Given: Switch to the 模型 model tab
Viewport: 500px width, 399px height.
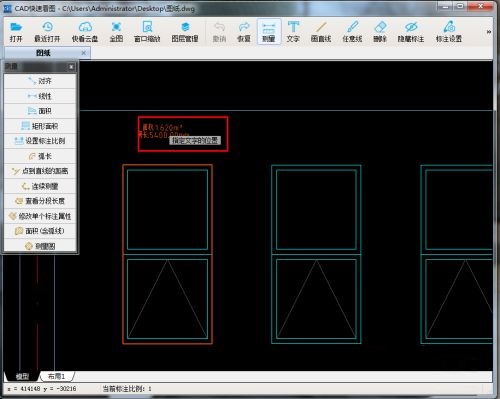Looking at the screenshot, I should (x=22, y=376).
